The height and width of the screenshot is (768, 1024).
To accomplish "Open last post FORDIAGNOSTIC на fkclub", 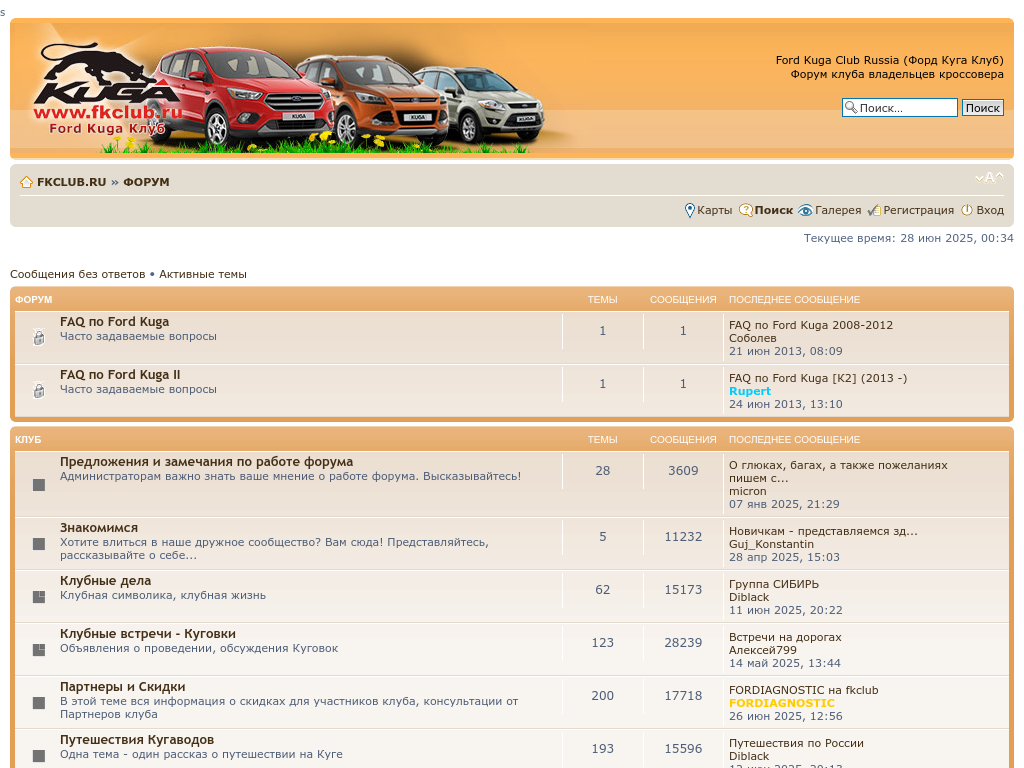I will (804, 690).
